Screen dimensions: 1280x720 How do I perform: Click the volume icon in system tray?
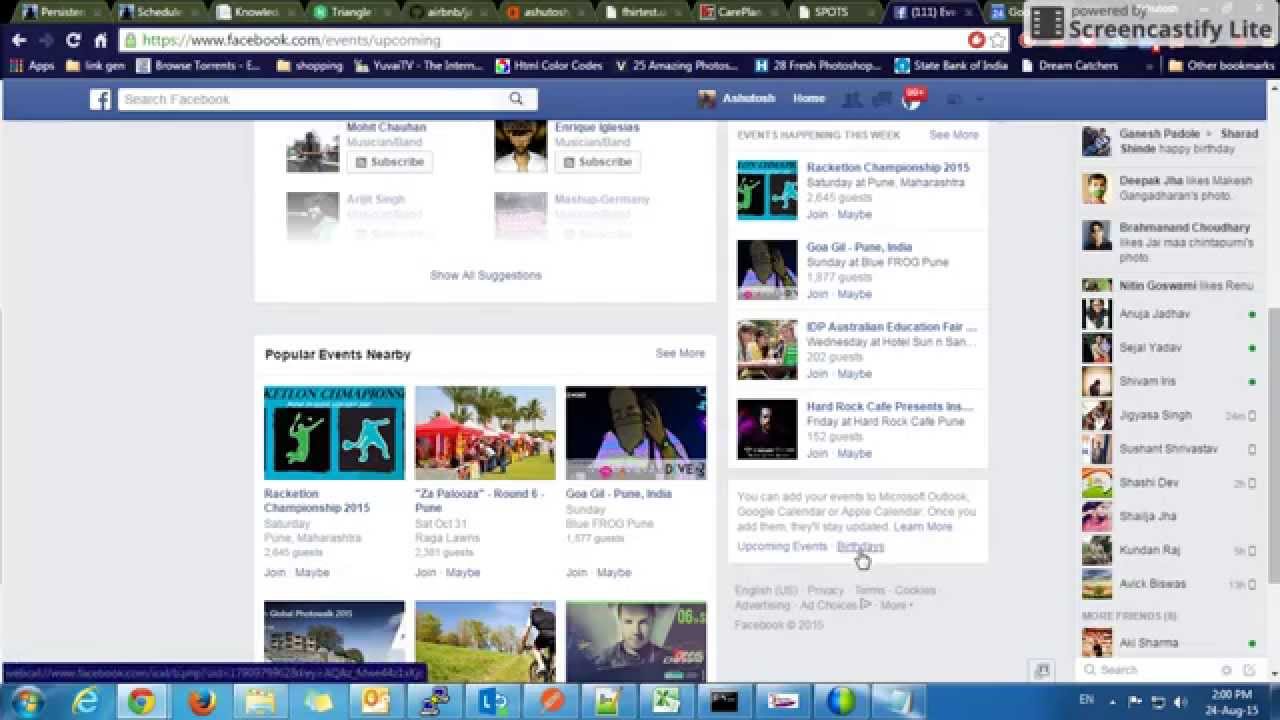pos(1180,701)
